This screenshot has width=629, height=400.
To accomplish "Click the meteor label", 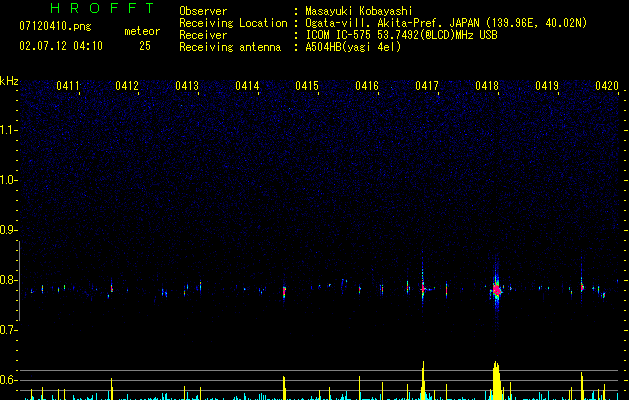I will [142, 31].
